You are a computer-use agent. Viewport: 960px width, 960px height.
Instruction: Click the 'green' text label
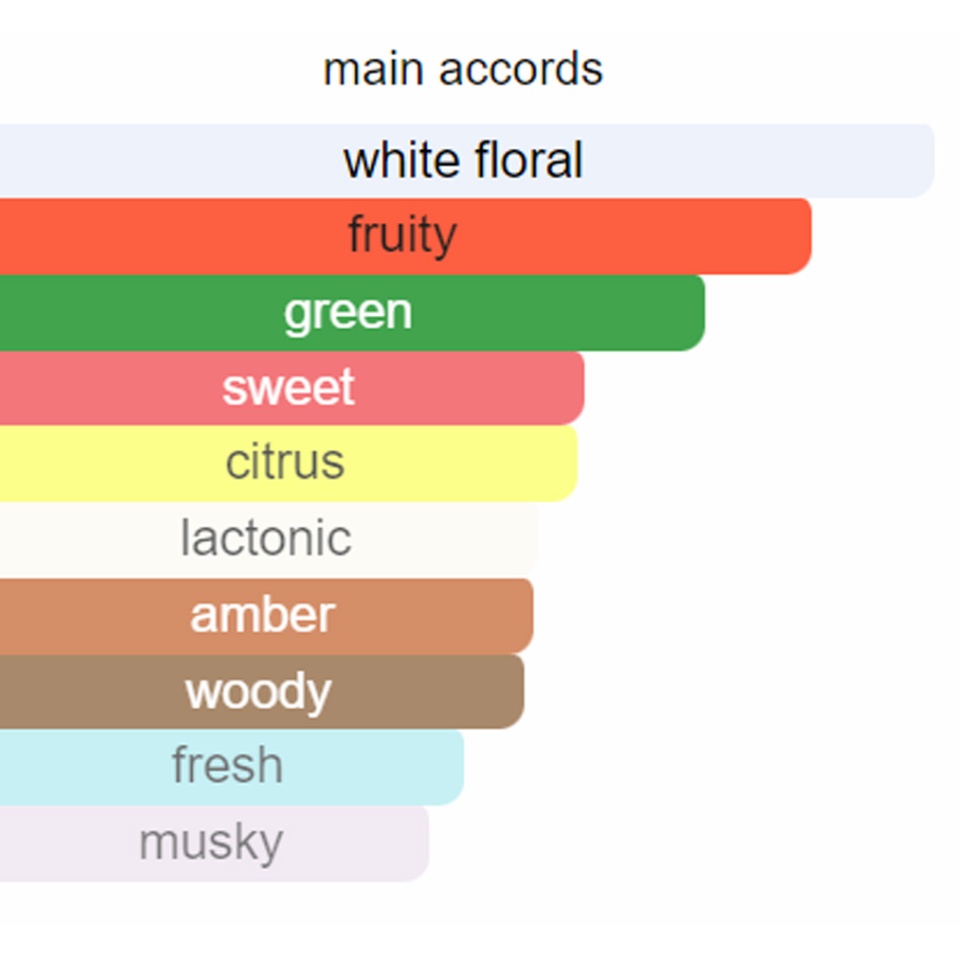click(x=348, y=313)
